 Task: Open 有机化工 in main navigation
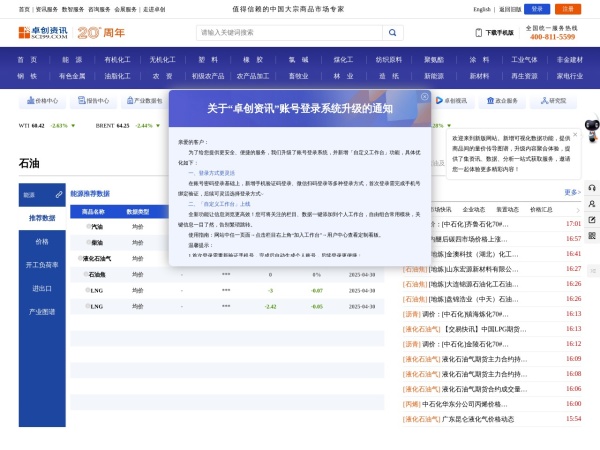[117, 60]
